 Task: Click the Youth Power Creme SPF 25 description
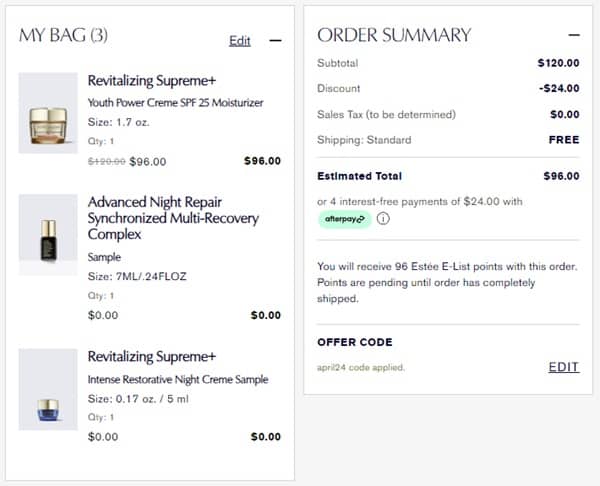click(x=175, y=102)
